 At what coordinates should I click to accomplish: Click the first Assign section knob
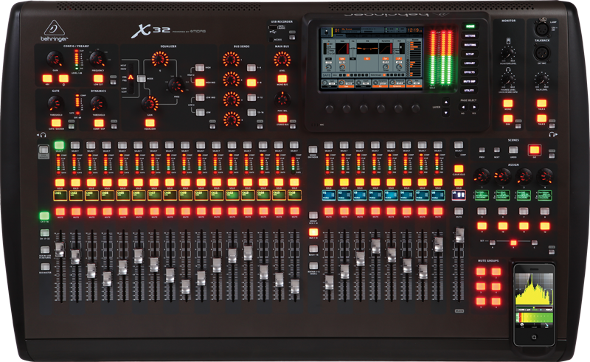pyautogui.click(x=481, y=175)
